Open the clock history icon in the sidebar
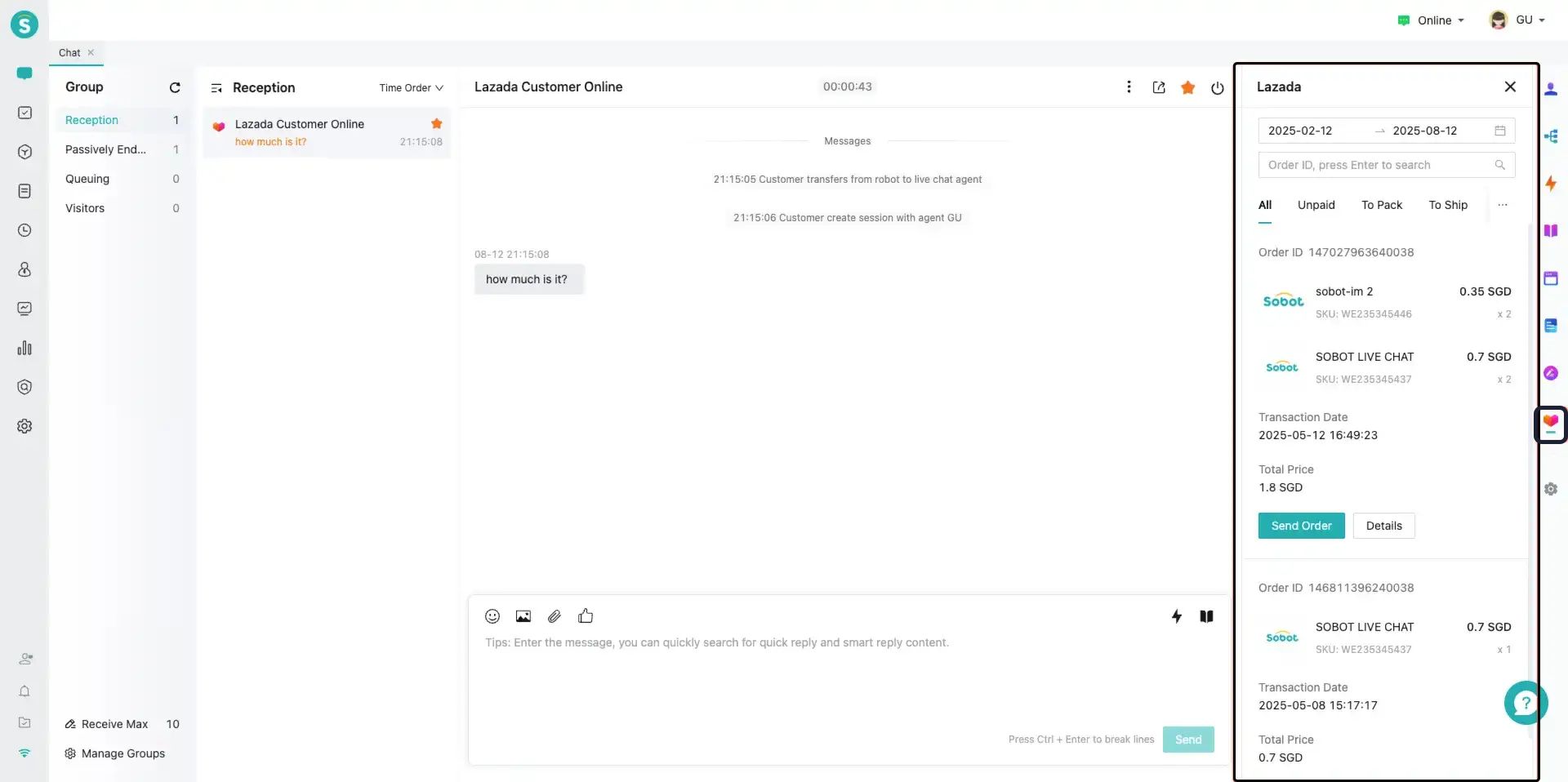The width and height of the screenshot is (1568, 782). (24, 230)
